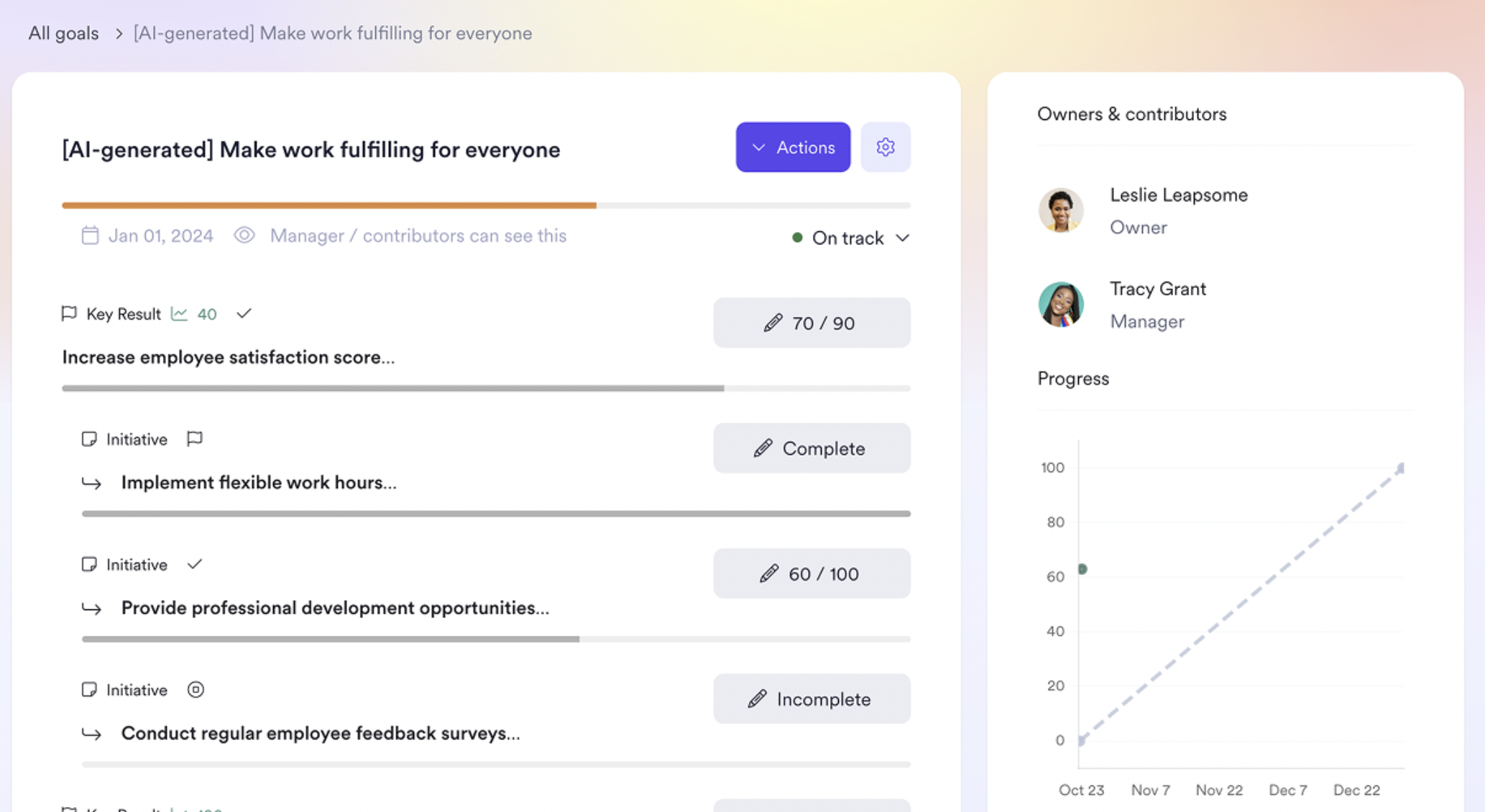Click the note icon beside first Initiative
Viewport: 1485px width, 812px height.
[90, 439]
